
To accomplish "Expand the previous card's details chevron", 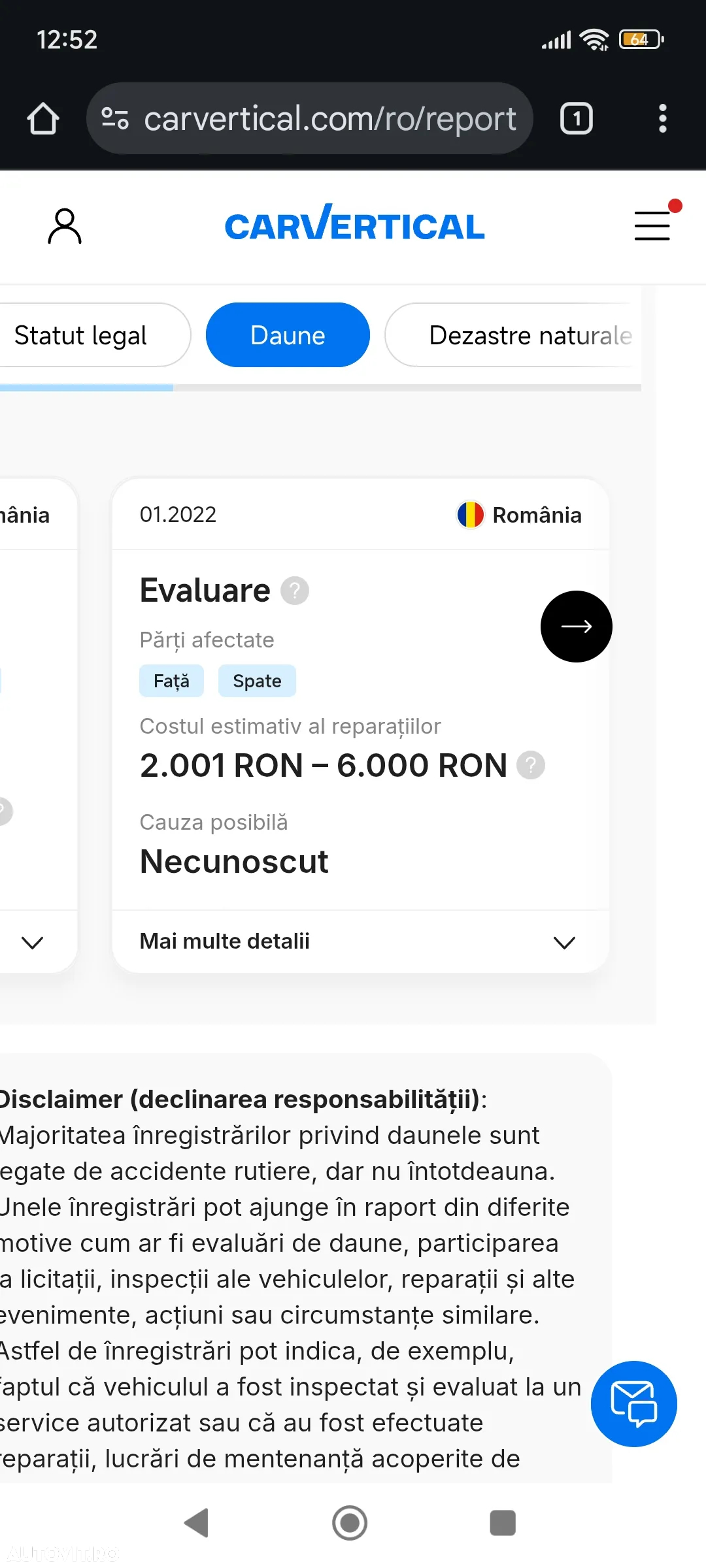I will (x=32, y=942).
